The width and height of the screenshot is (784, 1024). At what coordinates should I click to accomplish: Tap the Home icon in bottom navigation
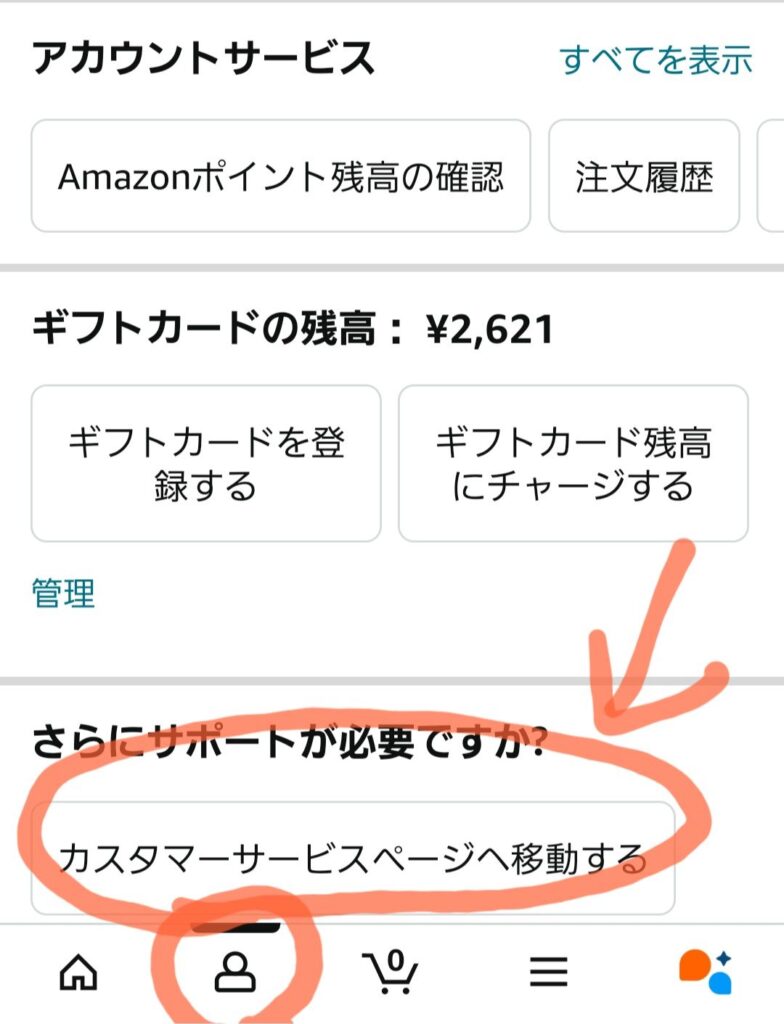[80, 970]
